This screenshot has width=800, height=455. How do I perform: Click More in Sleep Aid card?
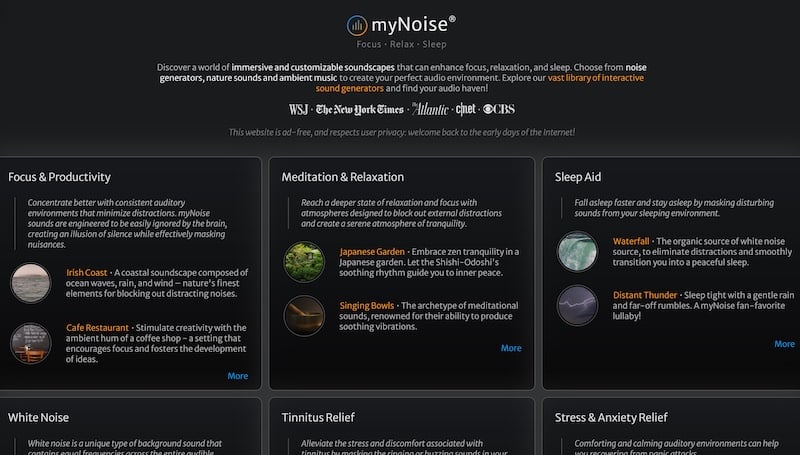point(784,344)
